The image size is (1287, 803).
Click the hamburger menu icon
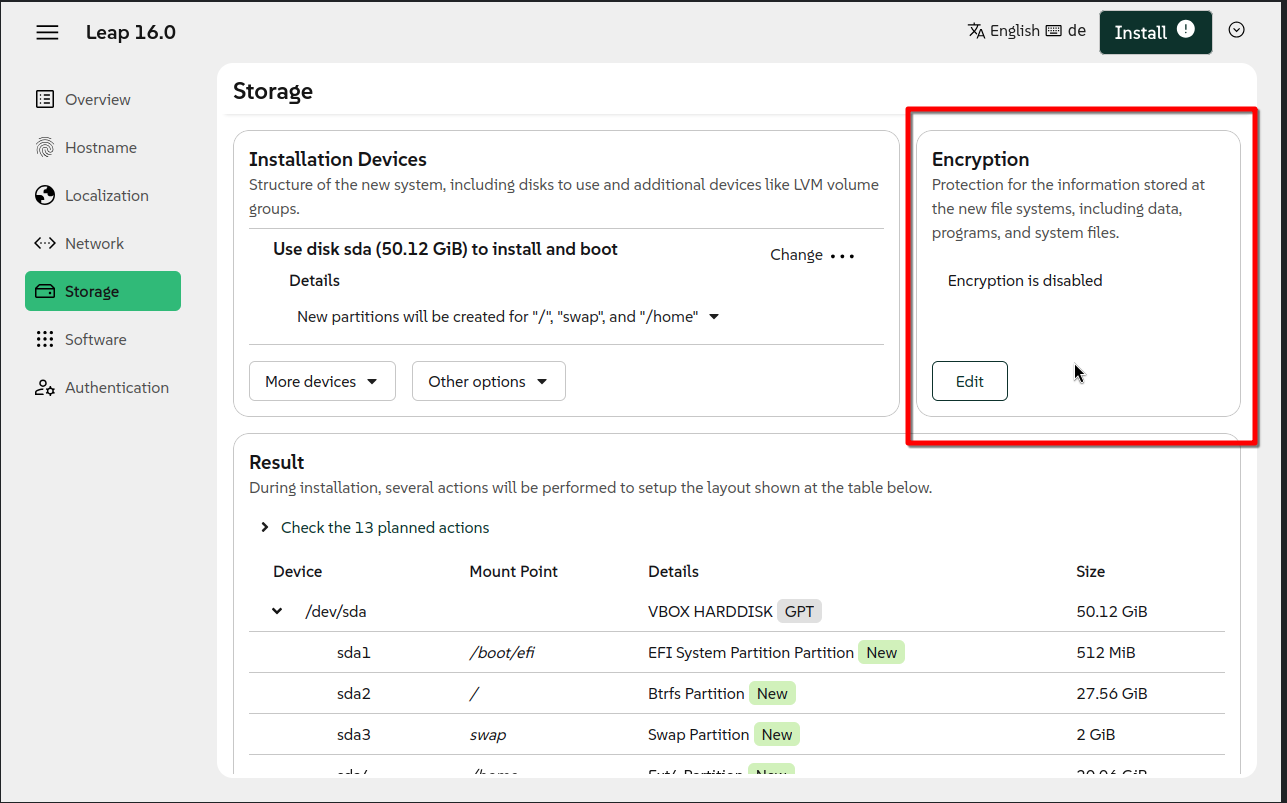47,32
